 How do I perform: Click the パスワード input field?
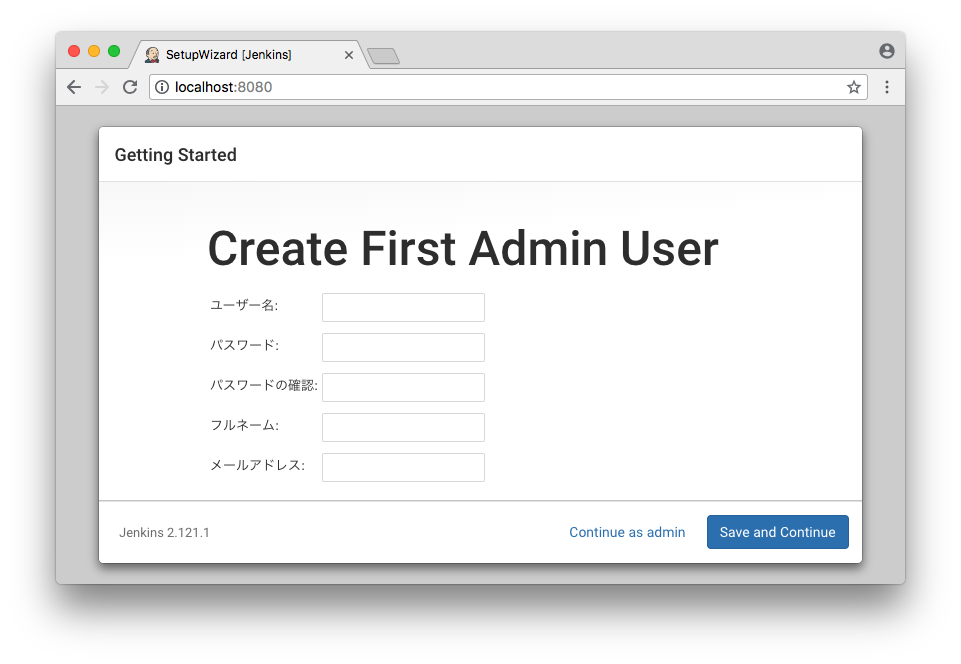pyautogui.click(x=403, y=347)
